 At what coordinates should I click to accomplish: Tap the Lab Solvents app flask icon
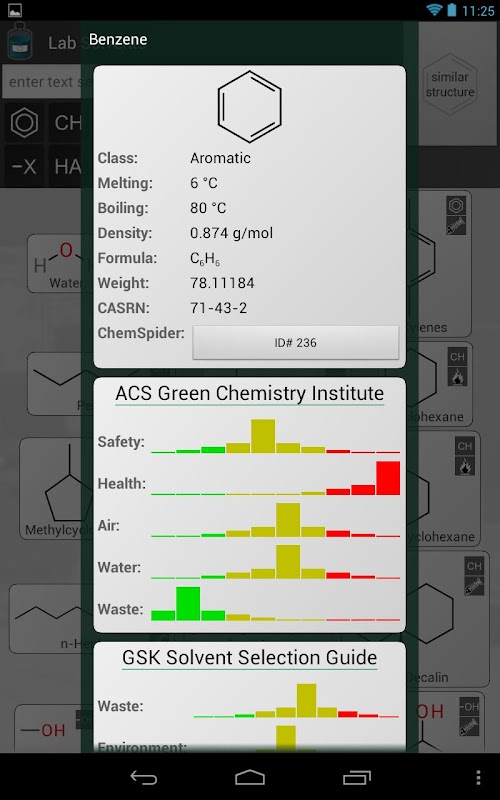[20, 42]
